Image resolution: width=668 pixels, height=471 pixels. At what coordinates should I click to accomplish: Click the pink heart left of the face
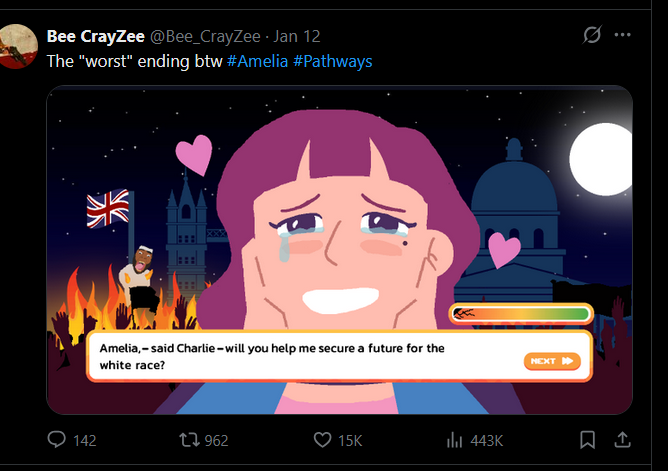coord(193,154)
